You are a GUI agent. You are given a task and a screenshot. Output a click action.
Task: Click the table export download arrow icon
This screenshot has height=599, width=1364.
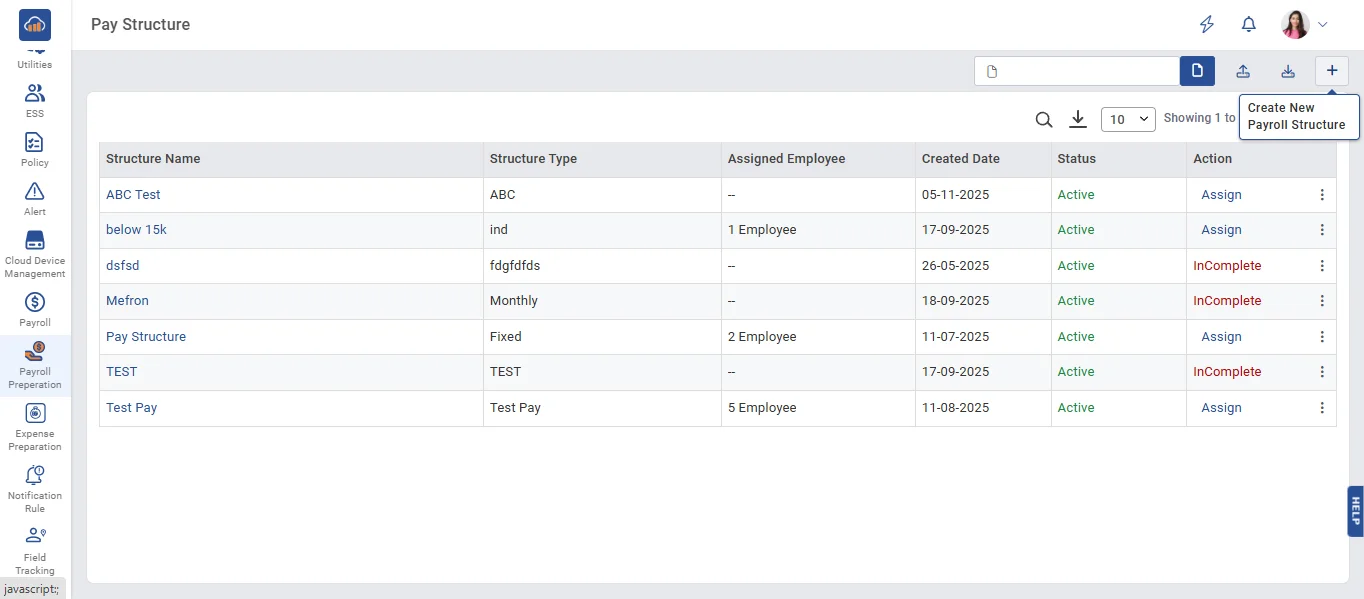click(1078, 120)
